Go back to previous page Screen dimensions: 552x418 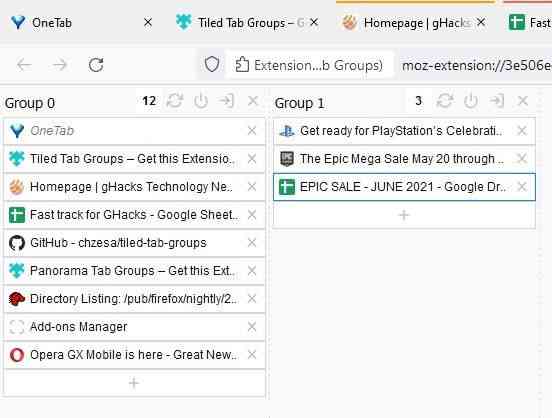(x=24, y=65)
